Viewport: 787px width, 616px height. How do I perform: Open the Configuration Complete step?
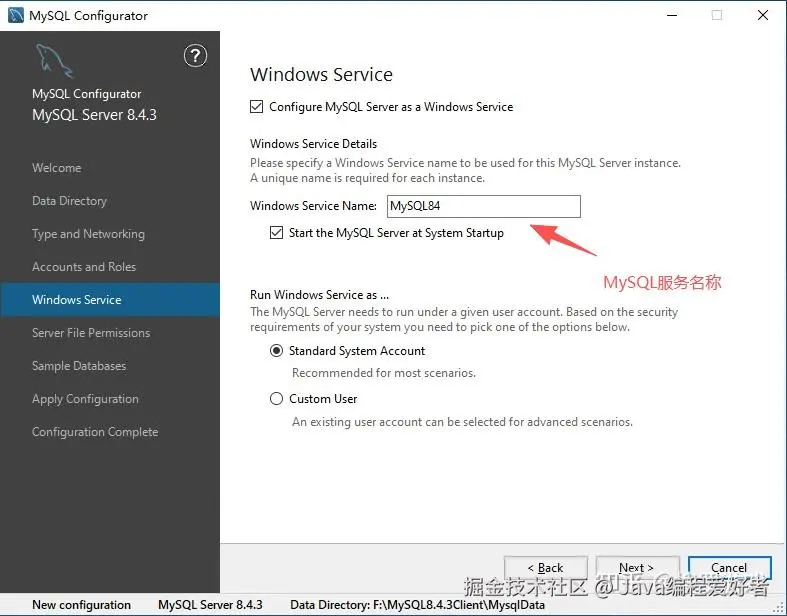coord(95,432)
